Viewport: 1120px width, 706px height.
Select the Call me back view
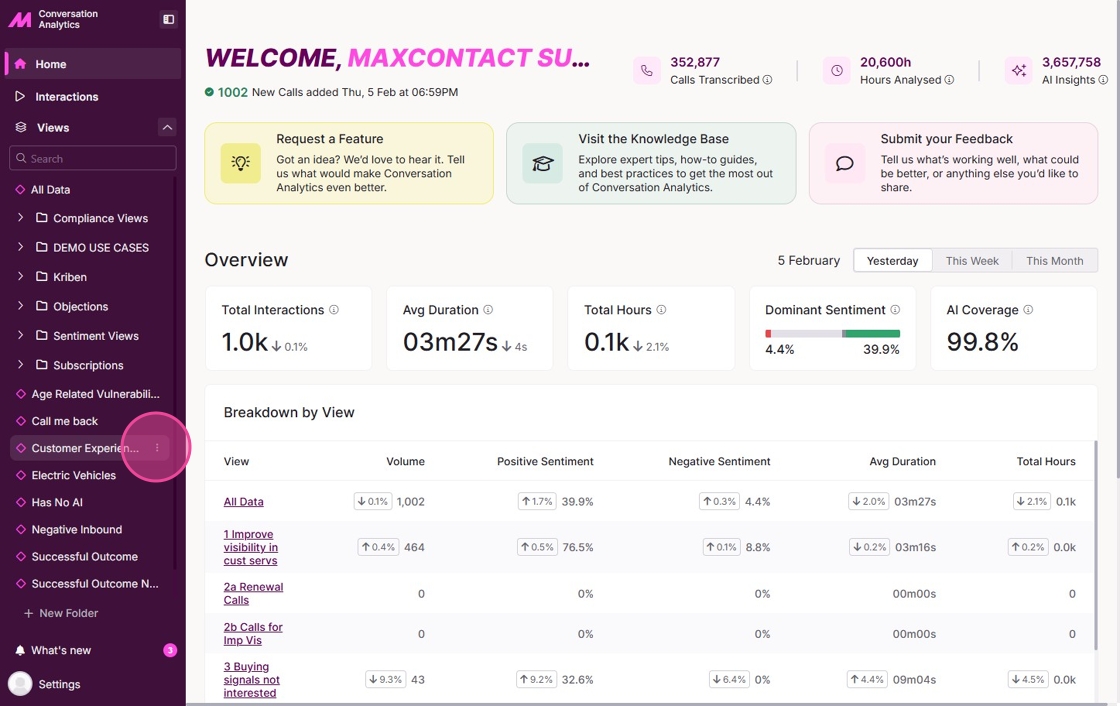pos(89,421)
